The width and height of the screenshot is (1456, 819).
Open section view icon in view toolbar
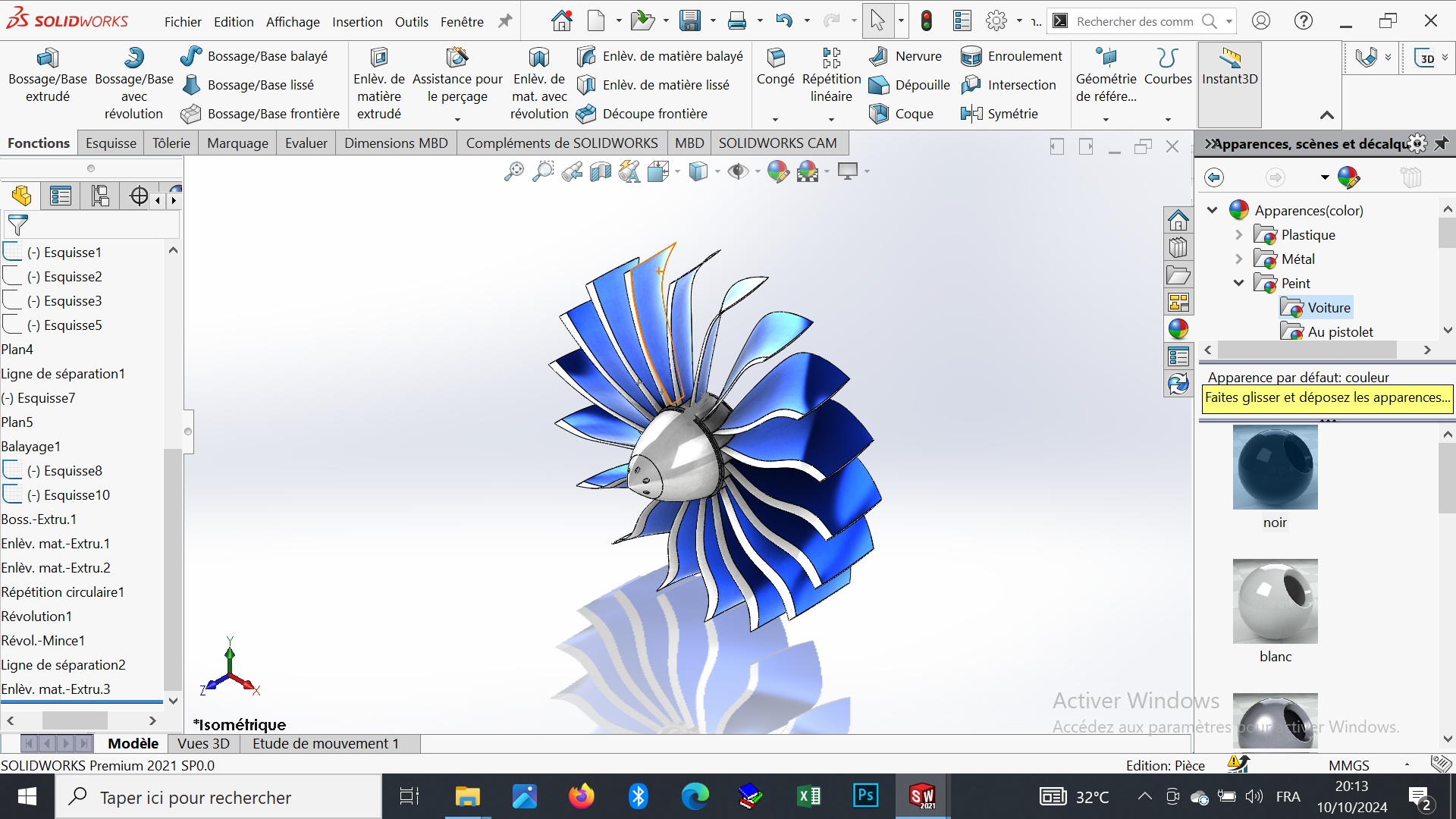pos(600,172)
